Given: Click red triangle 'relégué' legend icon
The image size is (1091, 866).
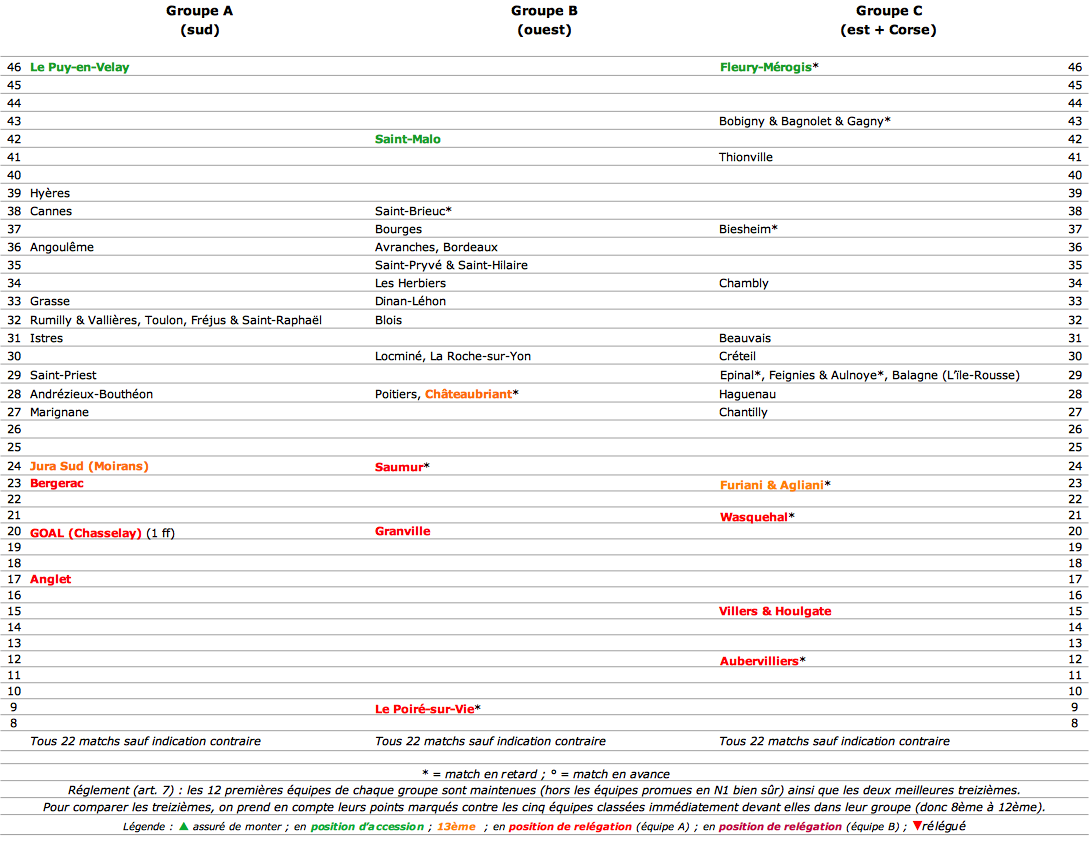Looking at the screenshot, I should (917, 826).
